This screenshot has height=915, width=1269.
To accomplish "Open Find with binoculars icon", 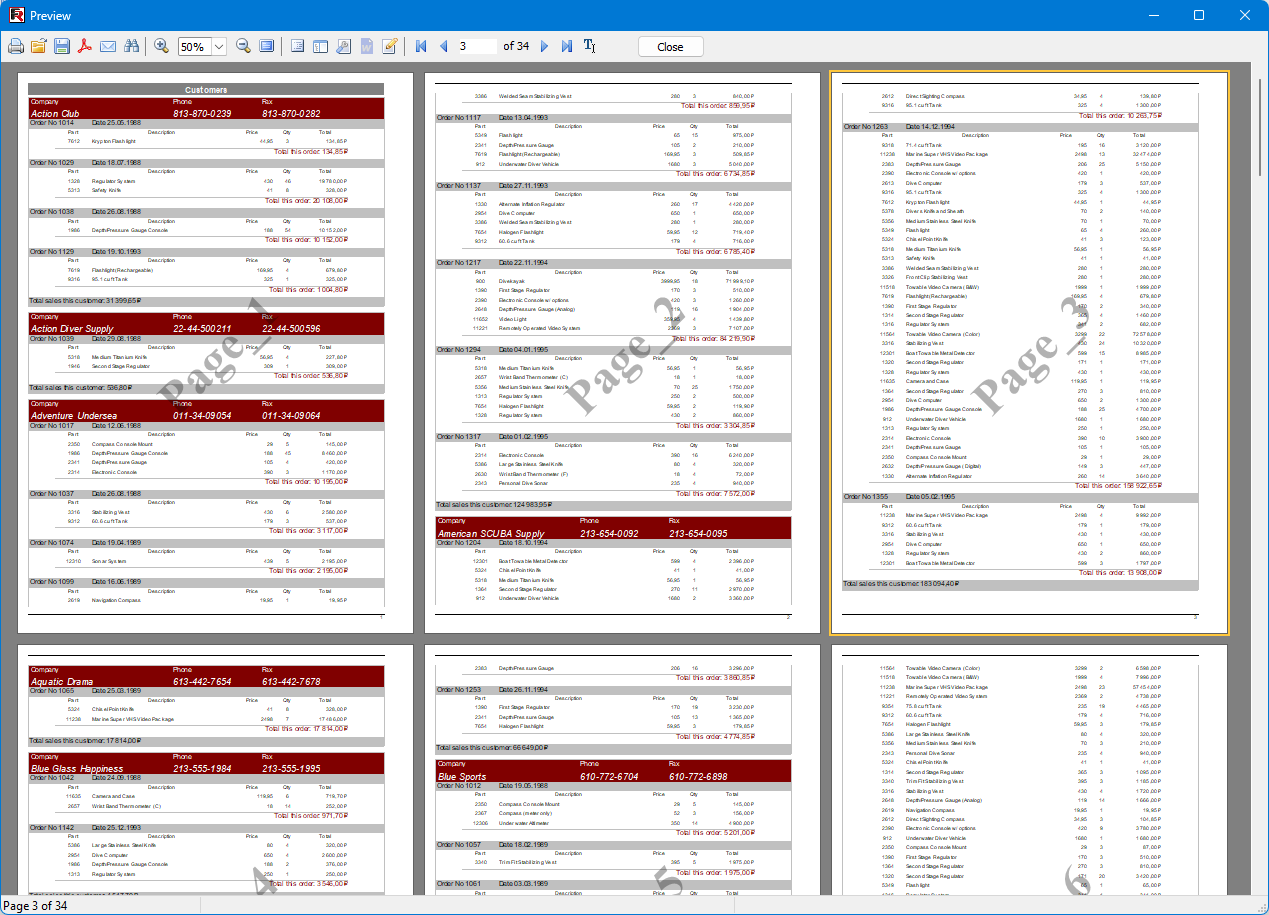I will [131, 47].
